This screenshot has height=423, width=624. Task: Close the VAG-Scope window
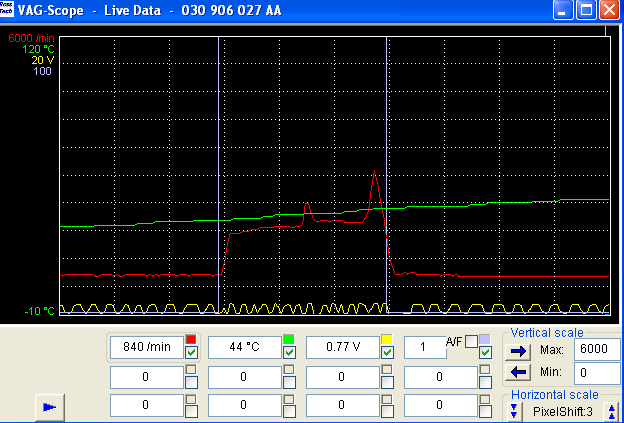[x=609, y=10]
